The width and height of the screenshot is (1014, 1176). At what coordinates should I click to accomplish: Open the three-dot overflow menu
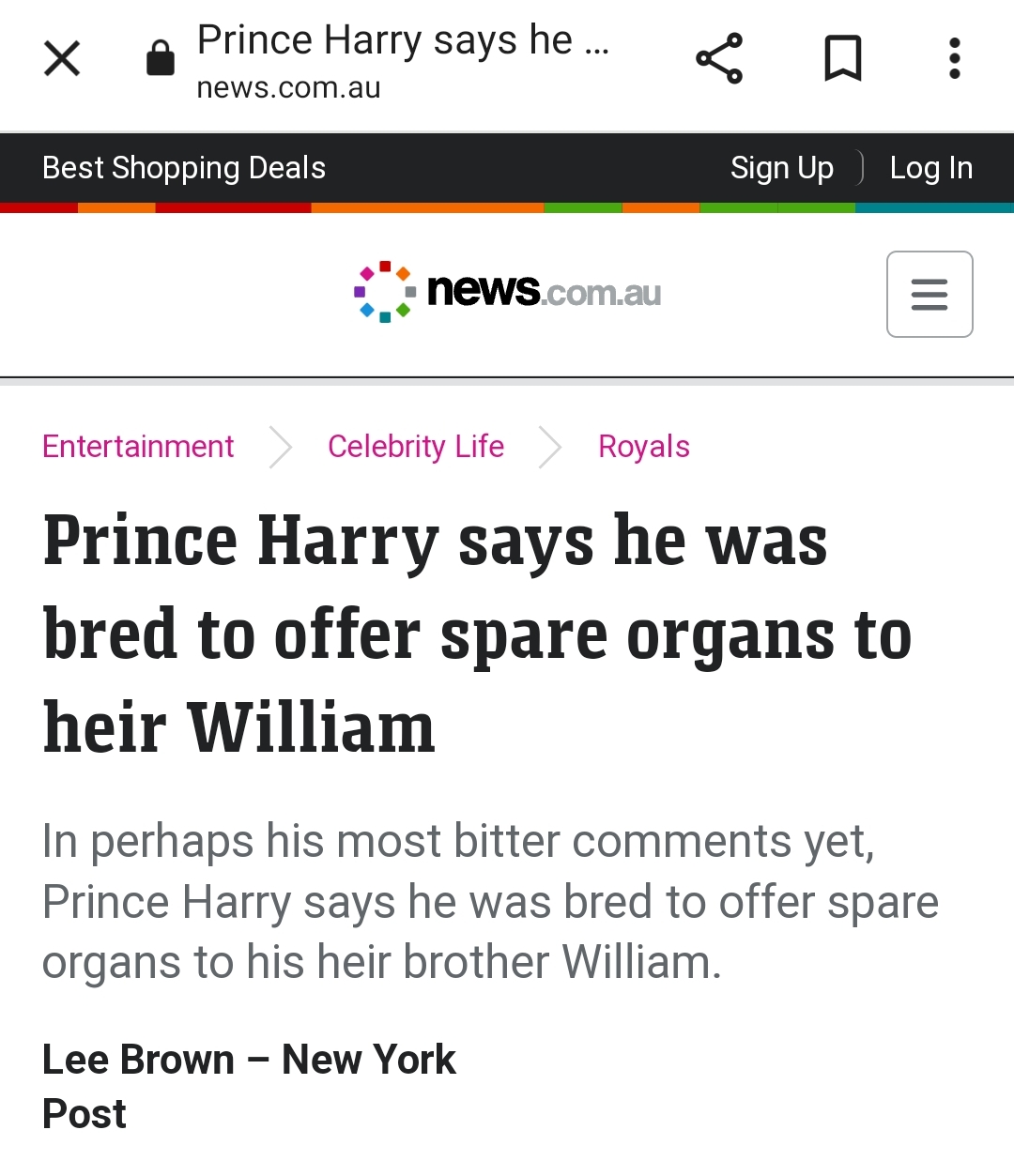point(954,58)
